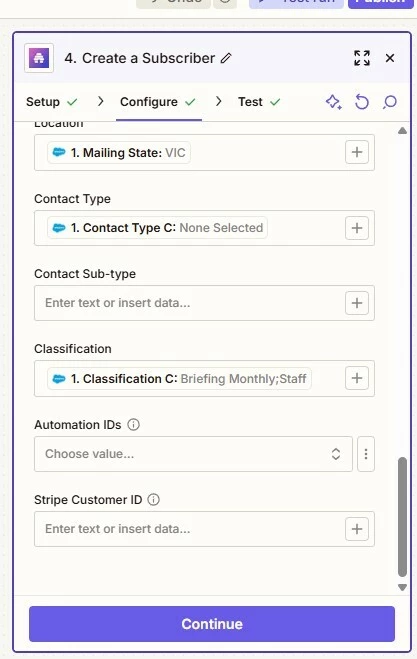Screen dimensions: 417x659
Task: Click the refresh fields circular arrow icon
Action: [x=362, y=102]
